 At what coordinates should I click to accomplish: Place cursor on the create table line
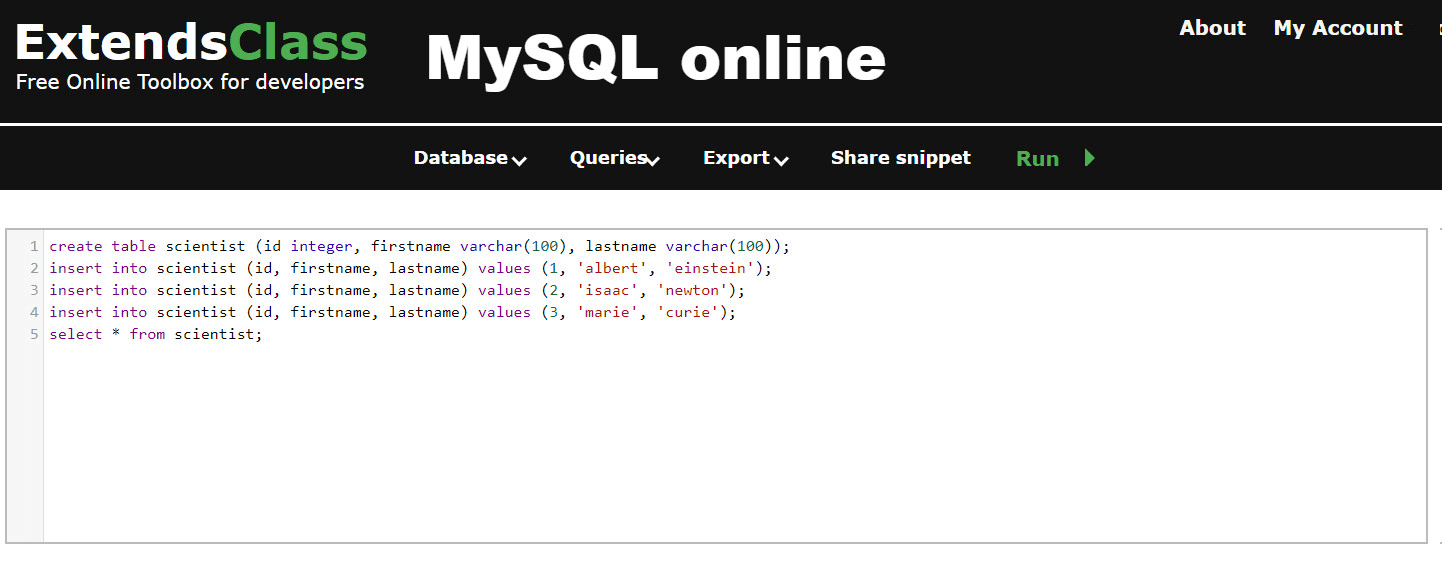coord(420,246)
